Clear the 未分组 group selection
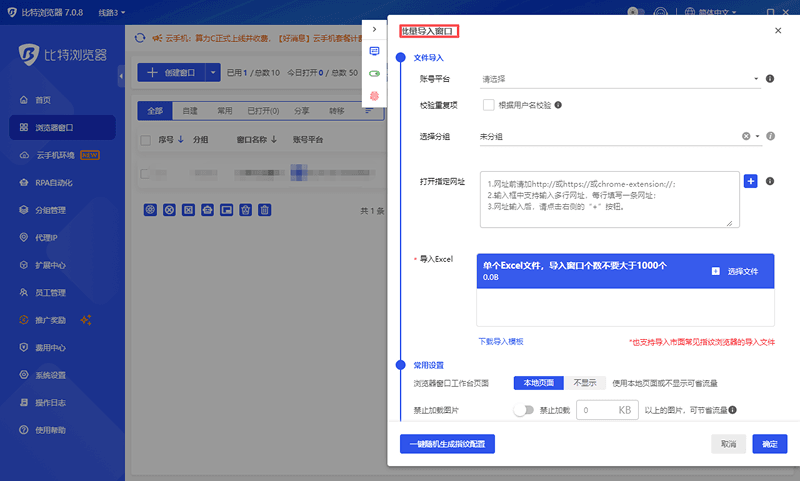 pos(746,136)
